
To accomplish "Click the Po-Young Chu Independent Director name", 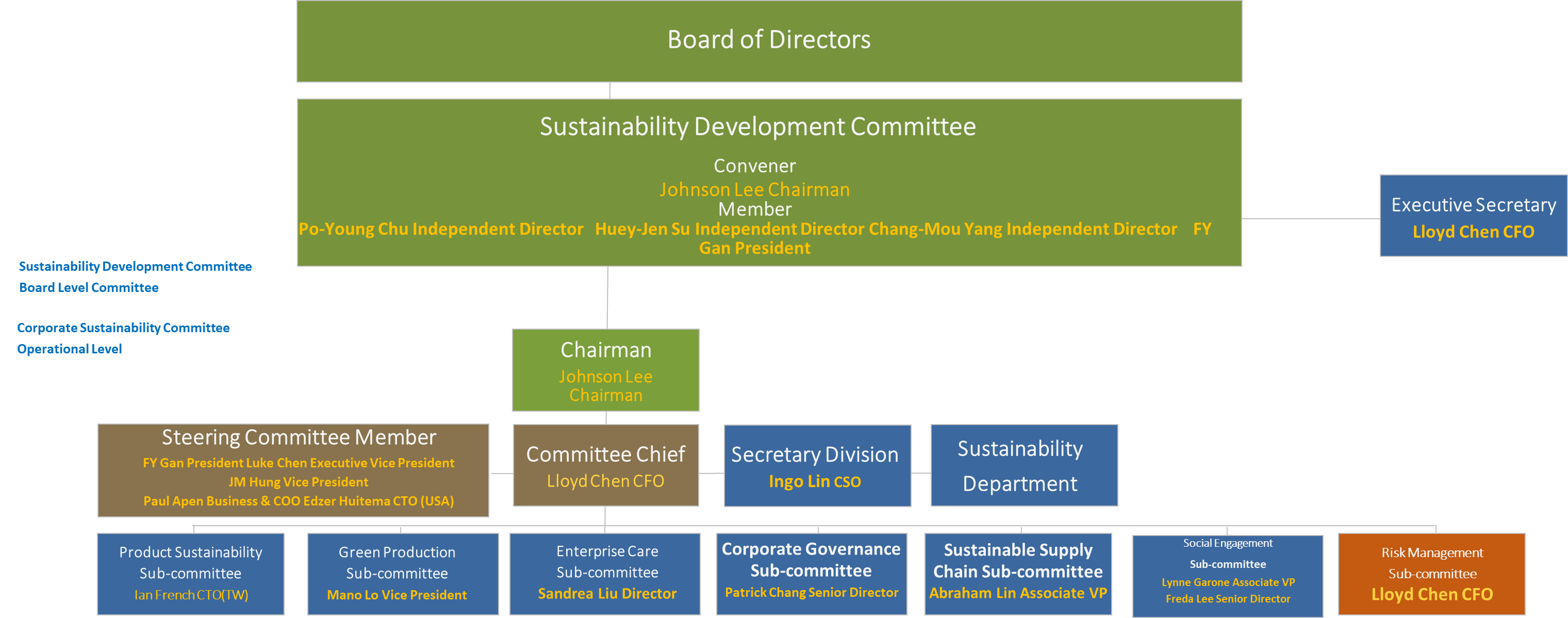I will [441, 229].
